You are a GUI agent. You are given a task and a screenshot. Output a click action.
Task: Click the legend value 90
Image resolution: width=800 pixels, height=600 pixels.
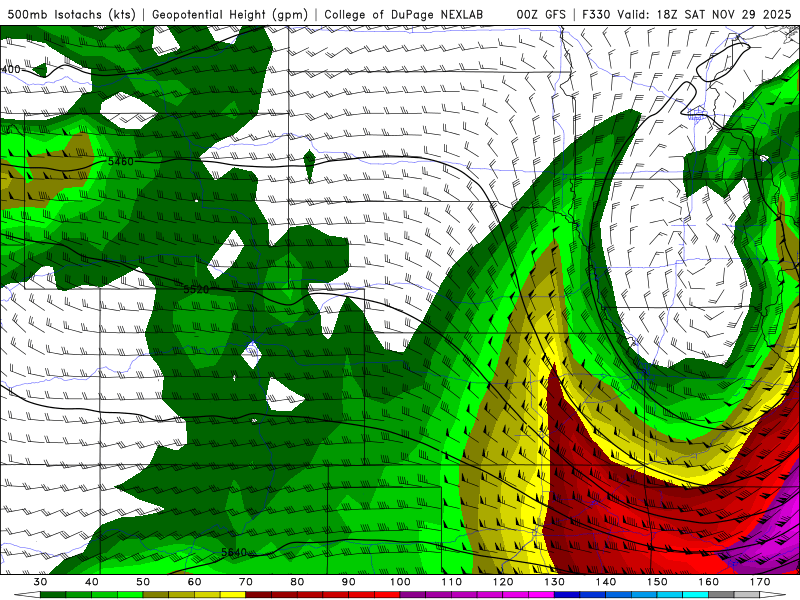click(348, 582)
